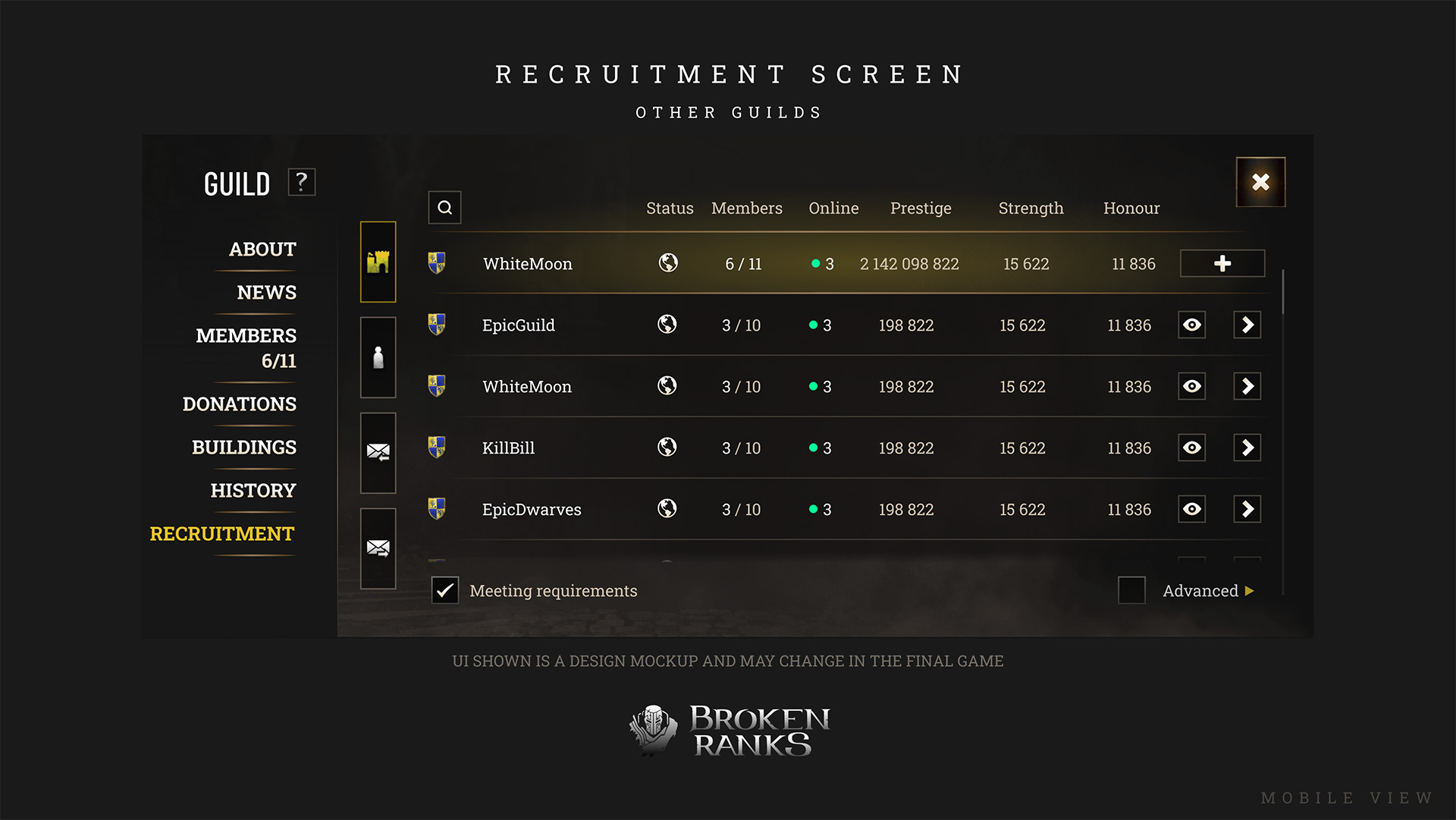The width and height of the screenshot is (1456, 820).
Task: Open the MEMBERS 6/11 section
Action: [x=246, y=348]
